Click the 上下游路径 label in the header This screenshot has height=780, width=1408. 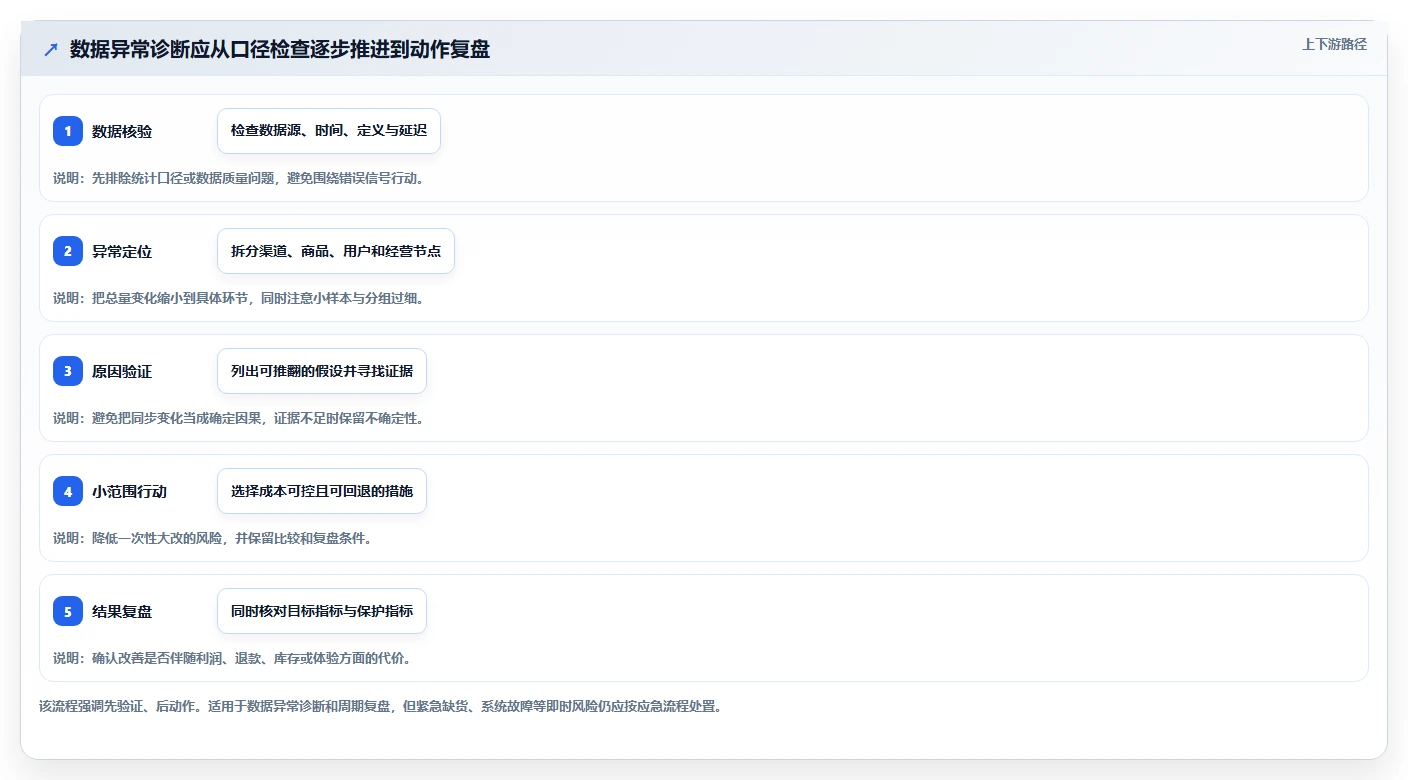click(1334, 44)
